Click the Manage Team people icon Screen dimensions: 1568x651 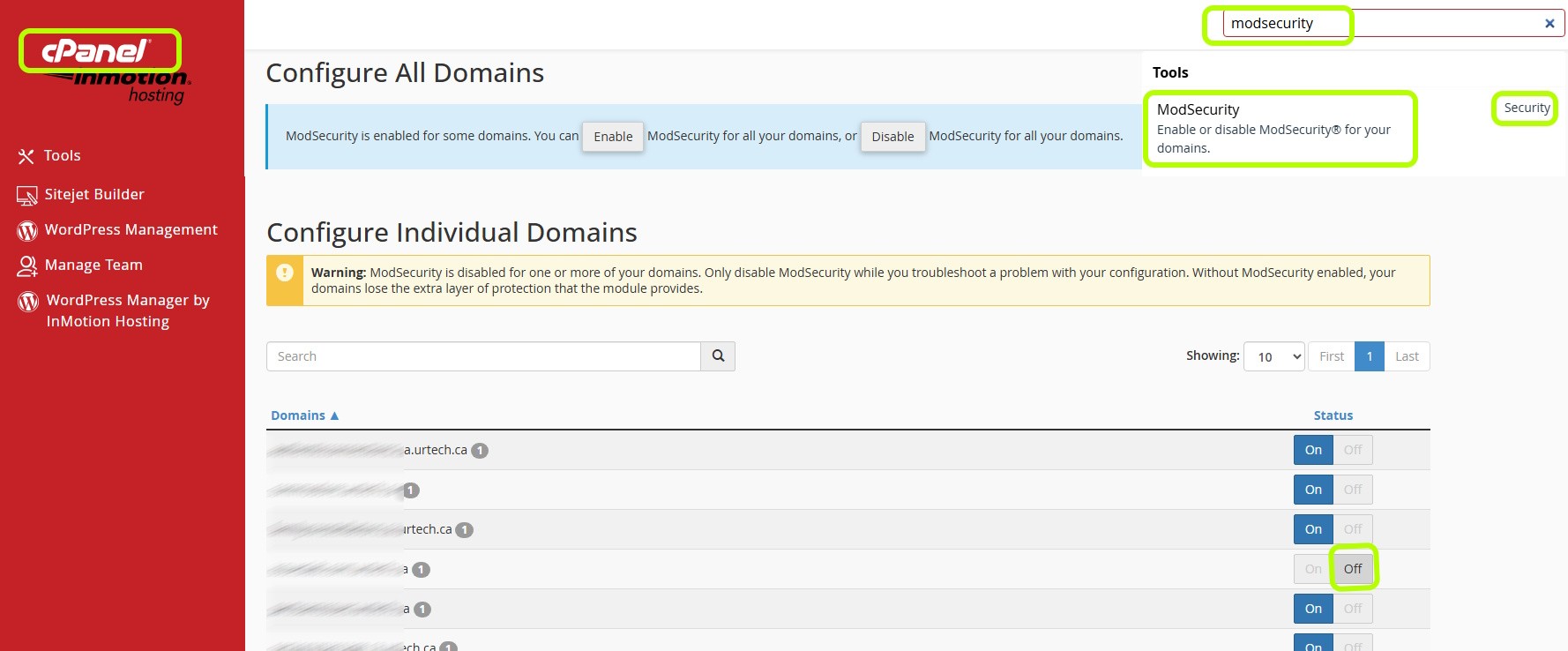pyautogui.click(x=26, y=266)
